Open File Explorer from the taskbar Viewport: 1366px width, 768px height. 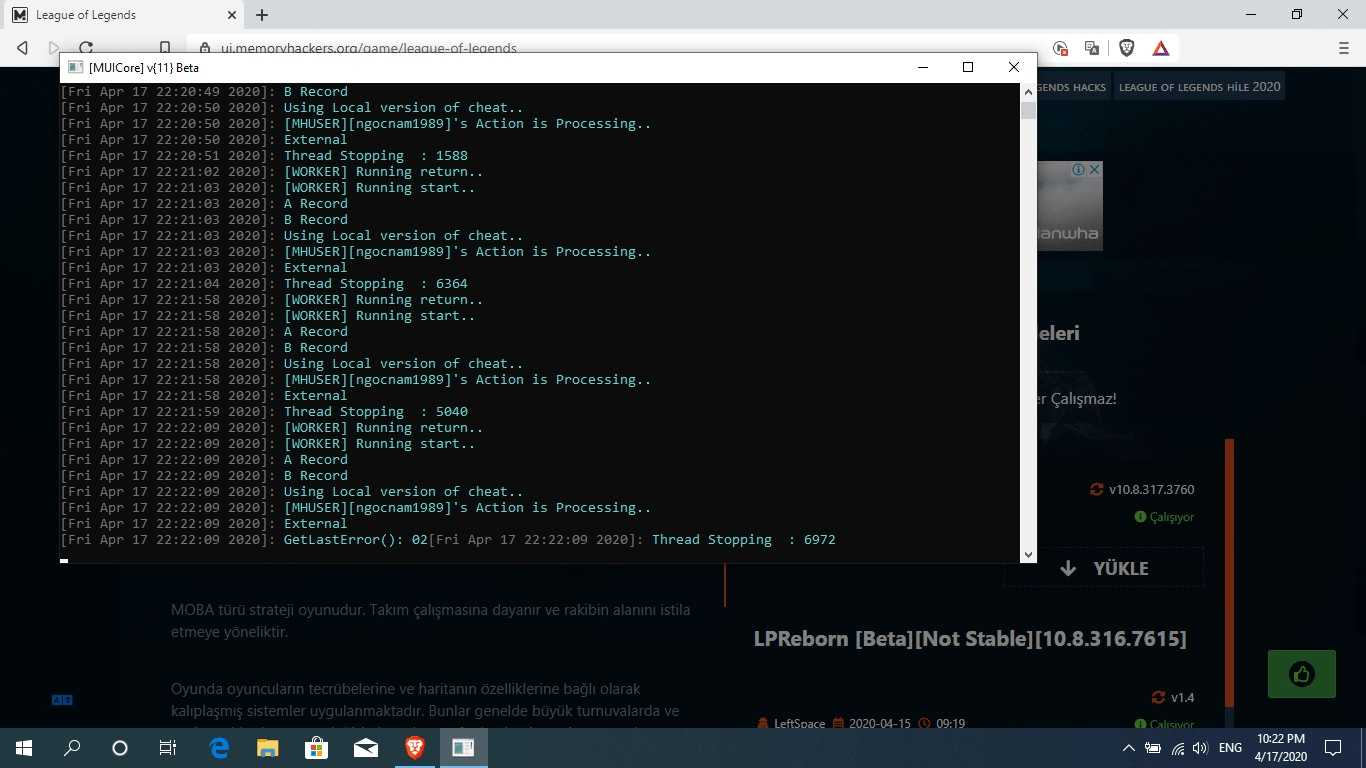(267, 748)
